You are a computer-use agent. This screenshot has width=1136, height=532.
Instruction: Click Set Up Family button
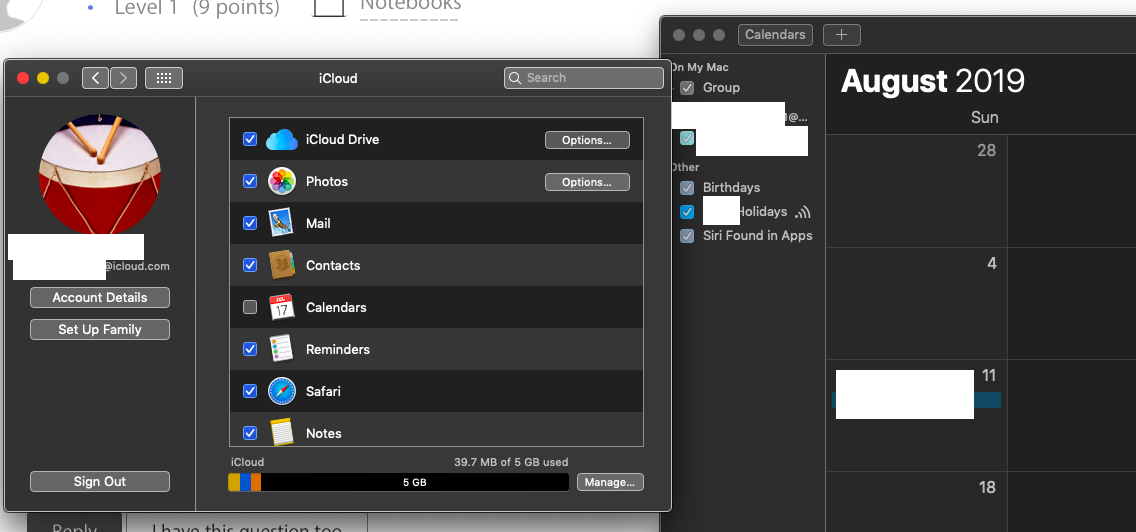click(100, 329)
